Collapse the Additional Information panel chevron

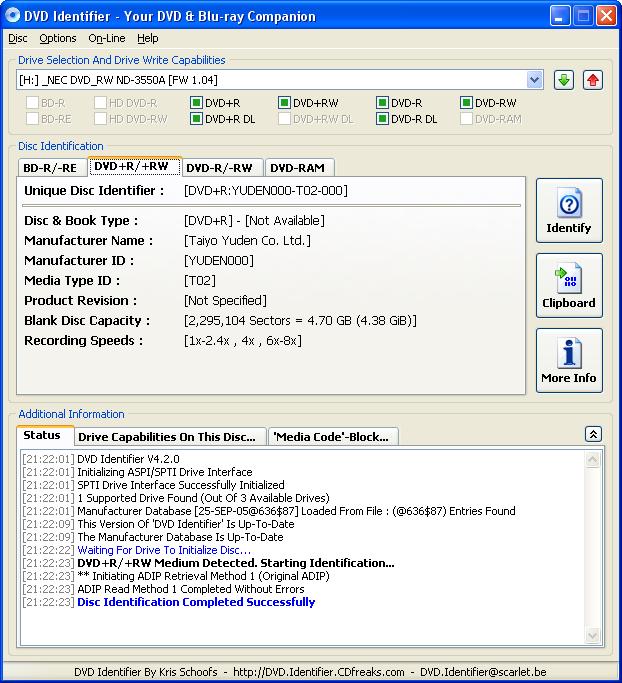(593, 434)
